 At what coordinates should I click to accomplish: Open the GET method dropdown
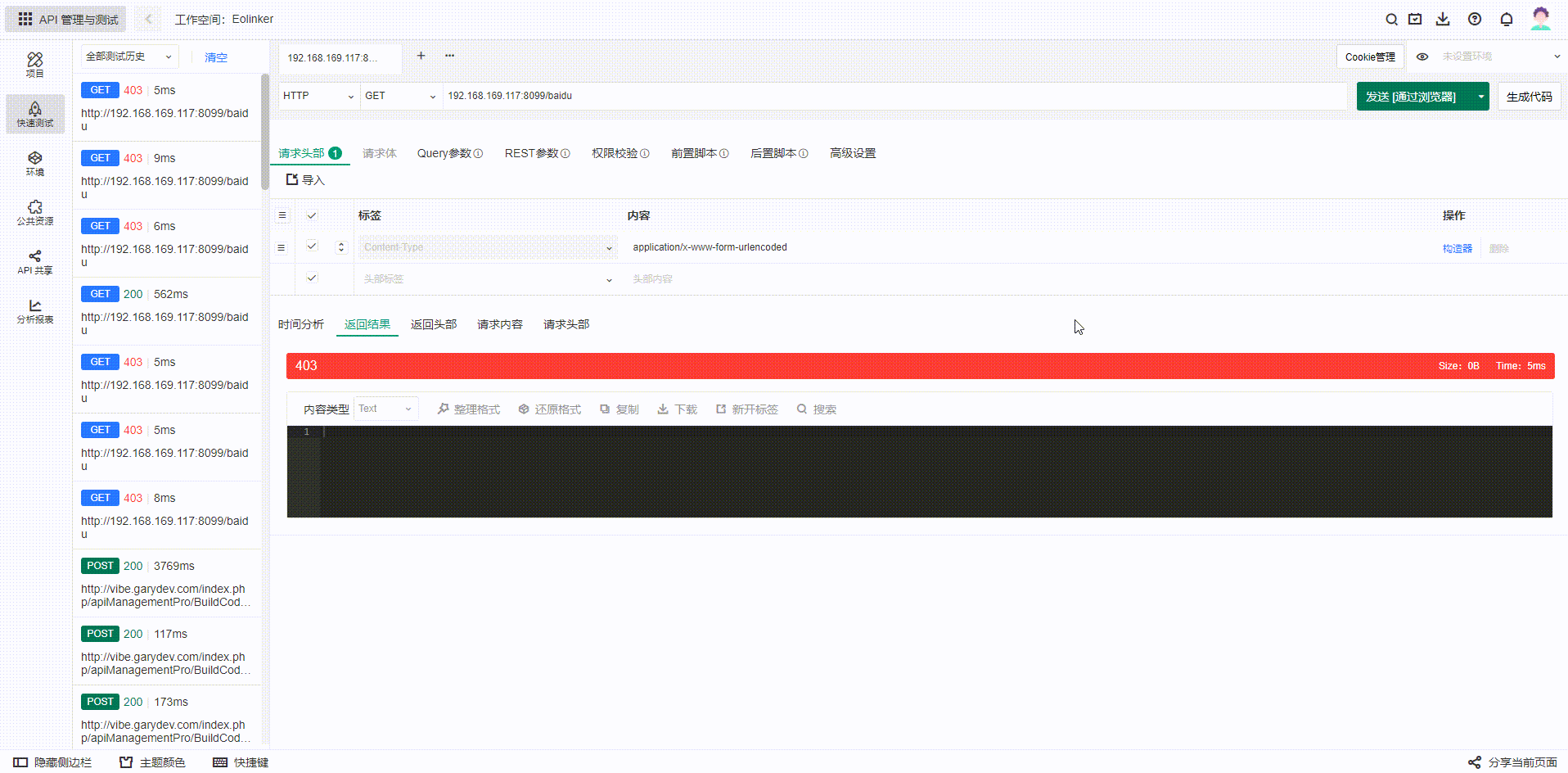tap(400, 96)
